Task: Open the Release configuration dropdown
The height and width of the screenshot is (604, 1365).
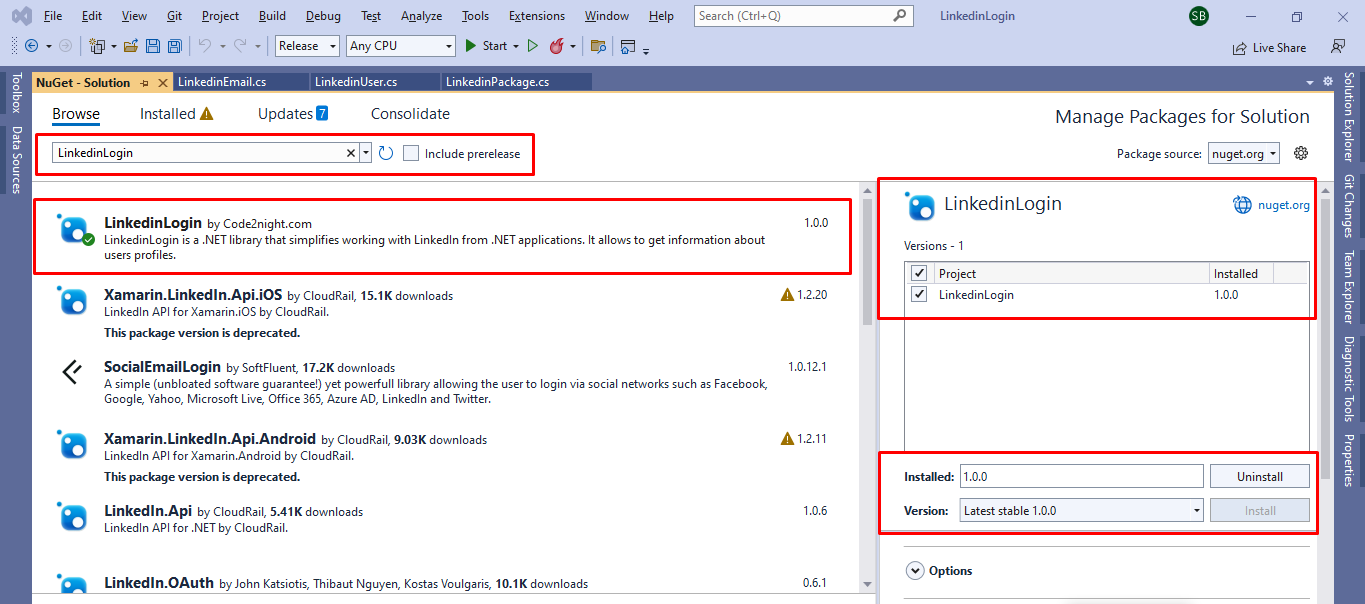Action: [x=306, y=46]
